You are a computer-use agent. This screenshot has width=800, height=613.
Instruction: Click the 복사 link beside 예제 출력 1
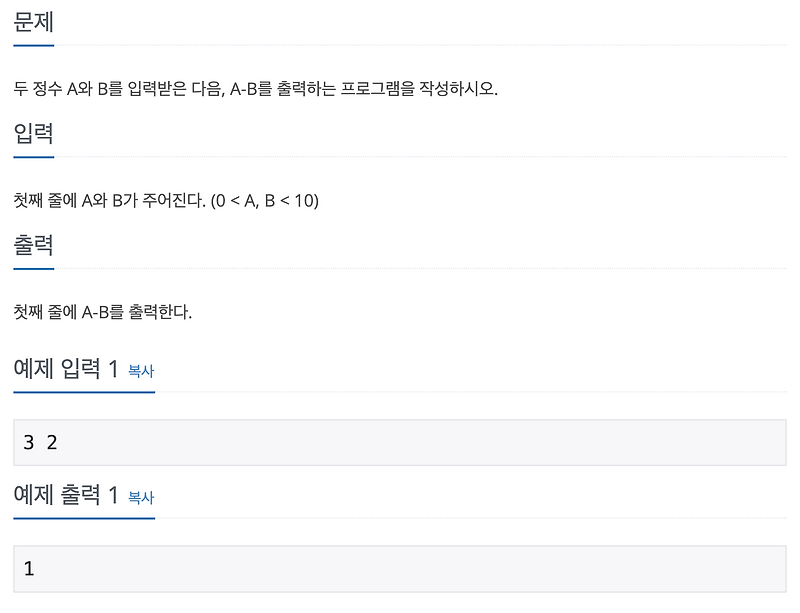(140, 497)
